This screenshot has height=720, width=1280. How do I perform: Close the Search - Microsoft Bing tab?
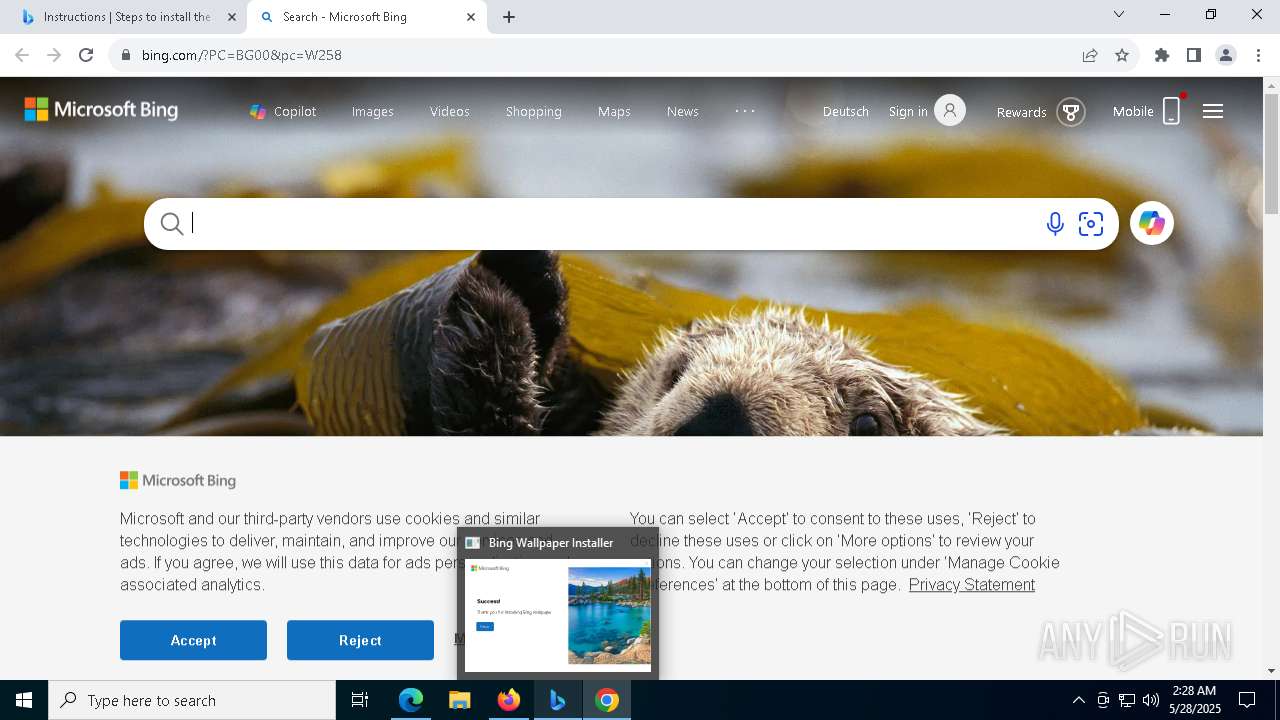pos(471,17)
